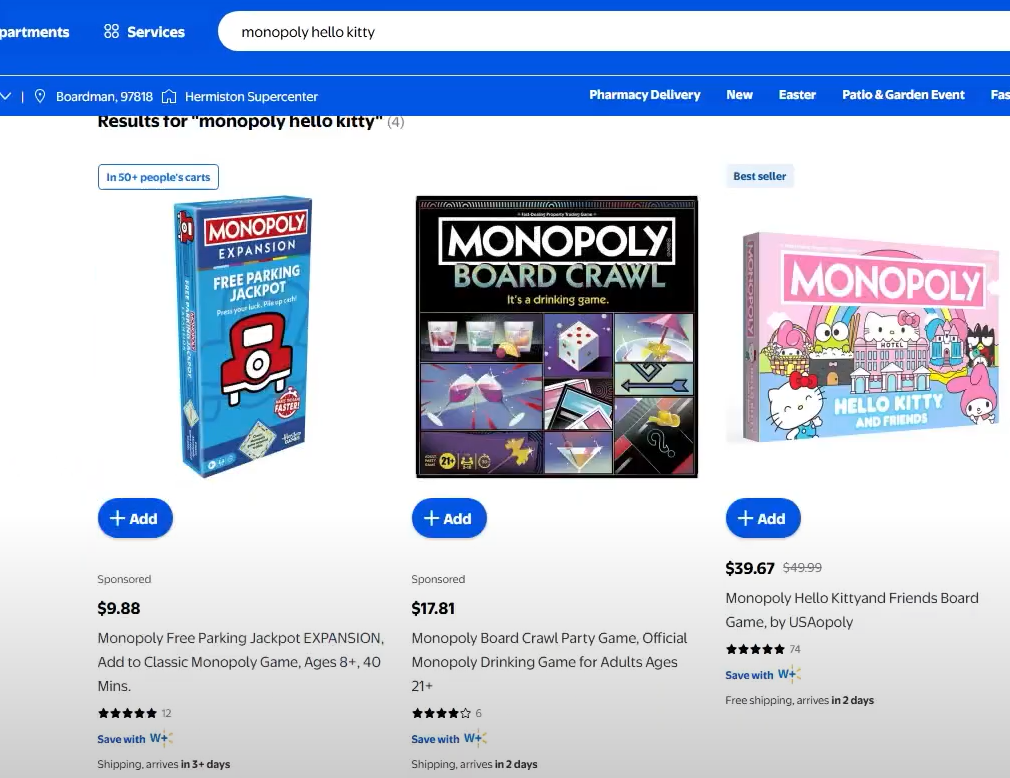
Task: Expand the chevron left of the location pin
Action: (x=7, y=97)
